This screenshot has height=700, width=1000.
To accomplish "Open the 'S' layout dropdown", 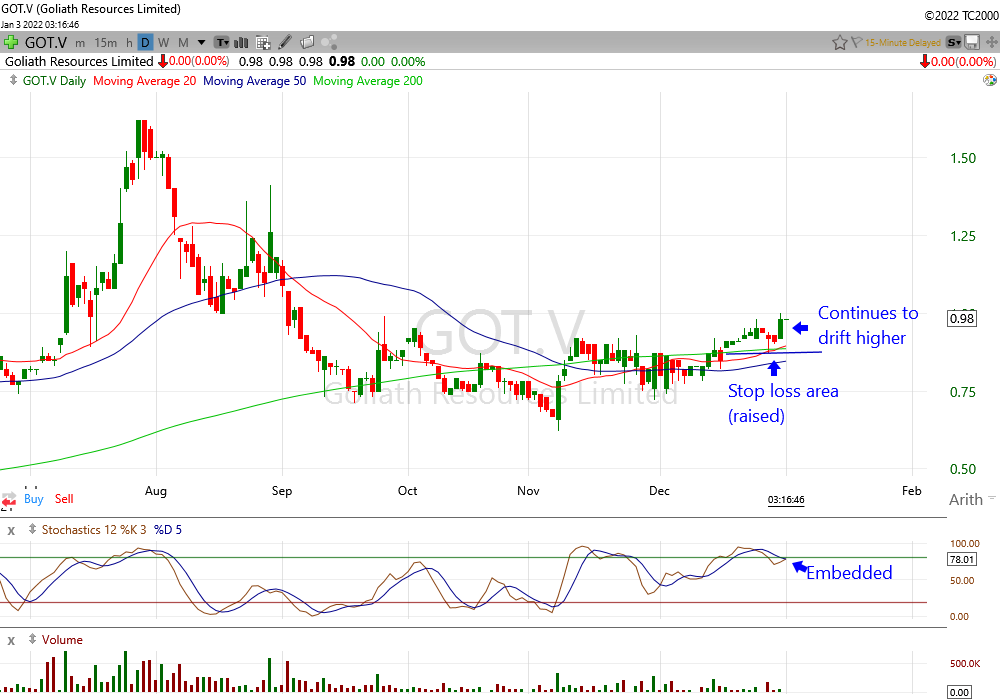I will point(953,43).
